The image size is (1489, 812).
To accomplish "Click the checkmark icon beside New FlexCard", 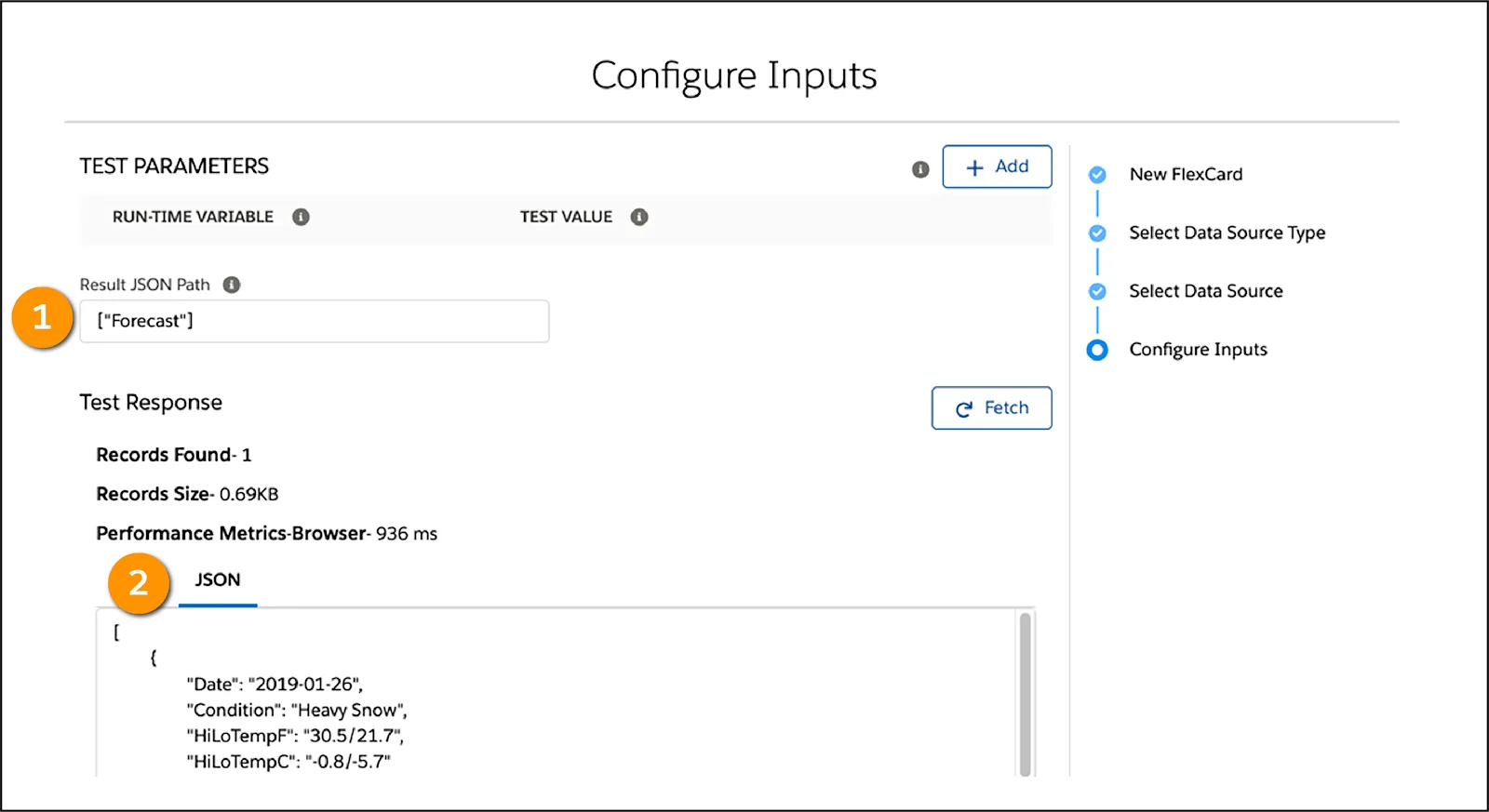I will (1097, 174).
